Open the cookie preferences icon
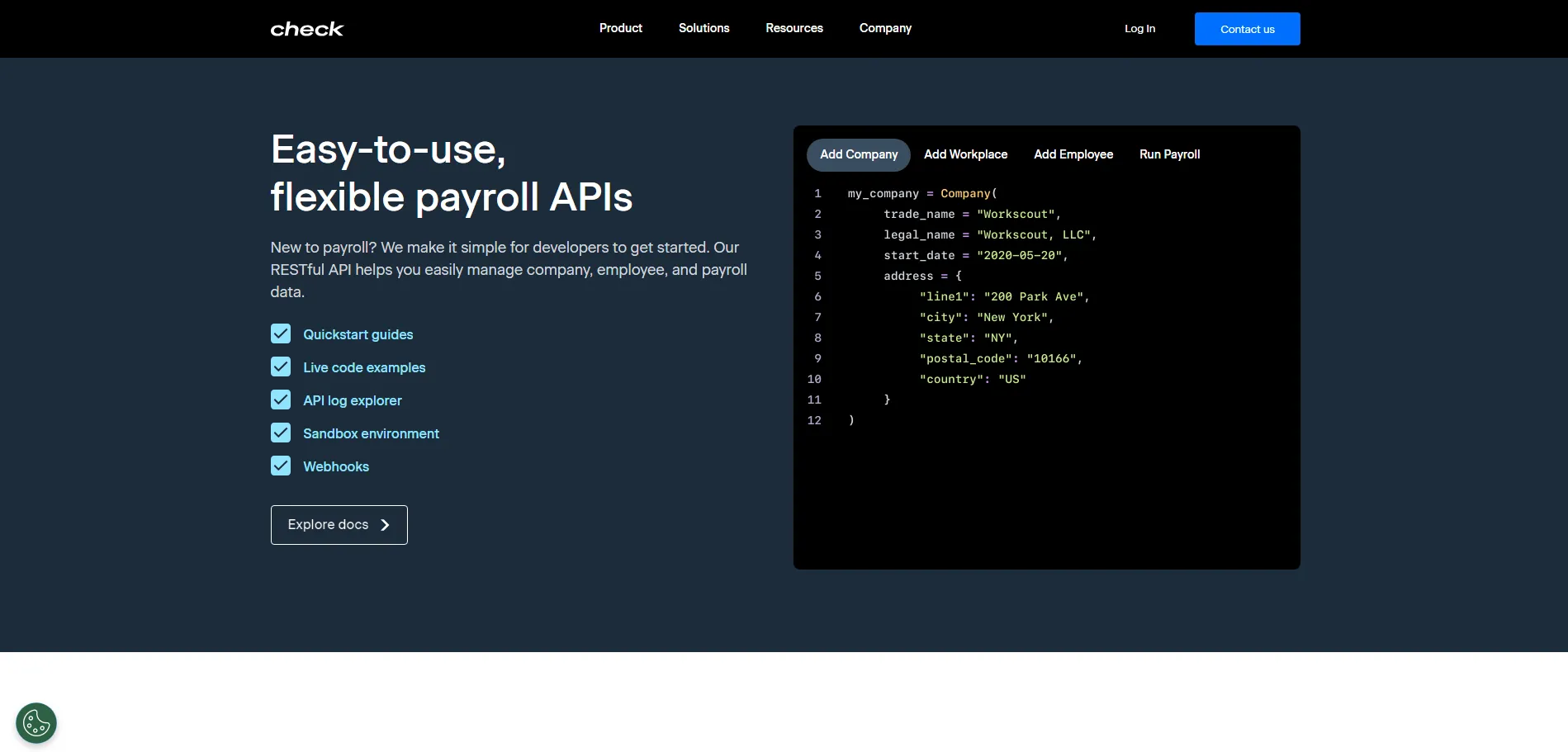 [36, 723]
